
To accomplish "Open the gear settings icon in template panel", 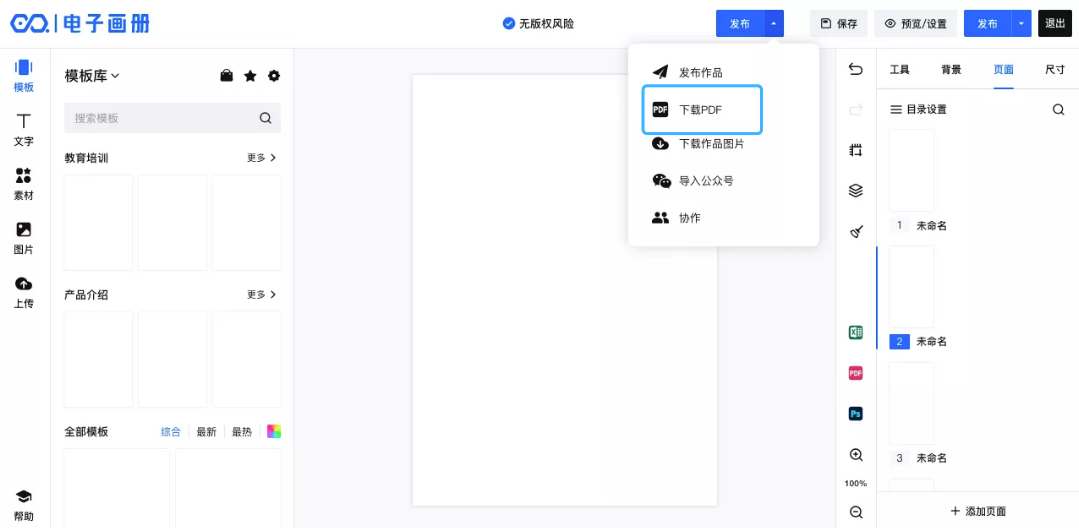I will pyautogui.click(x=274, y=76).
